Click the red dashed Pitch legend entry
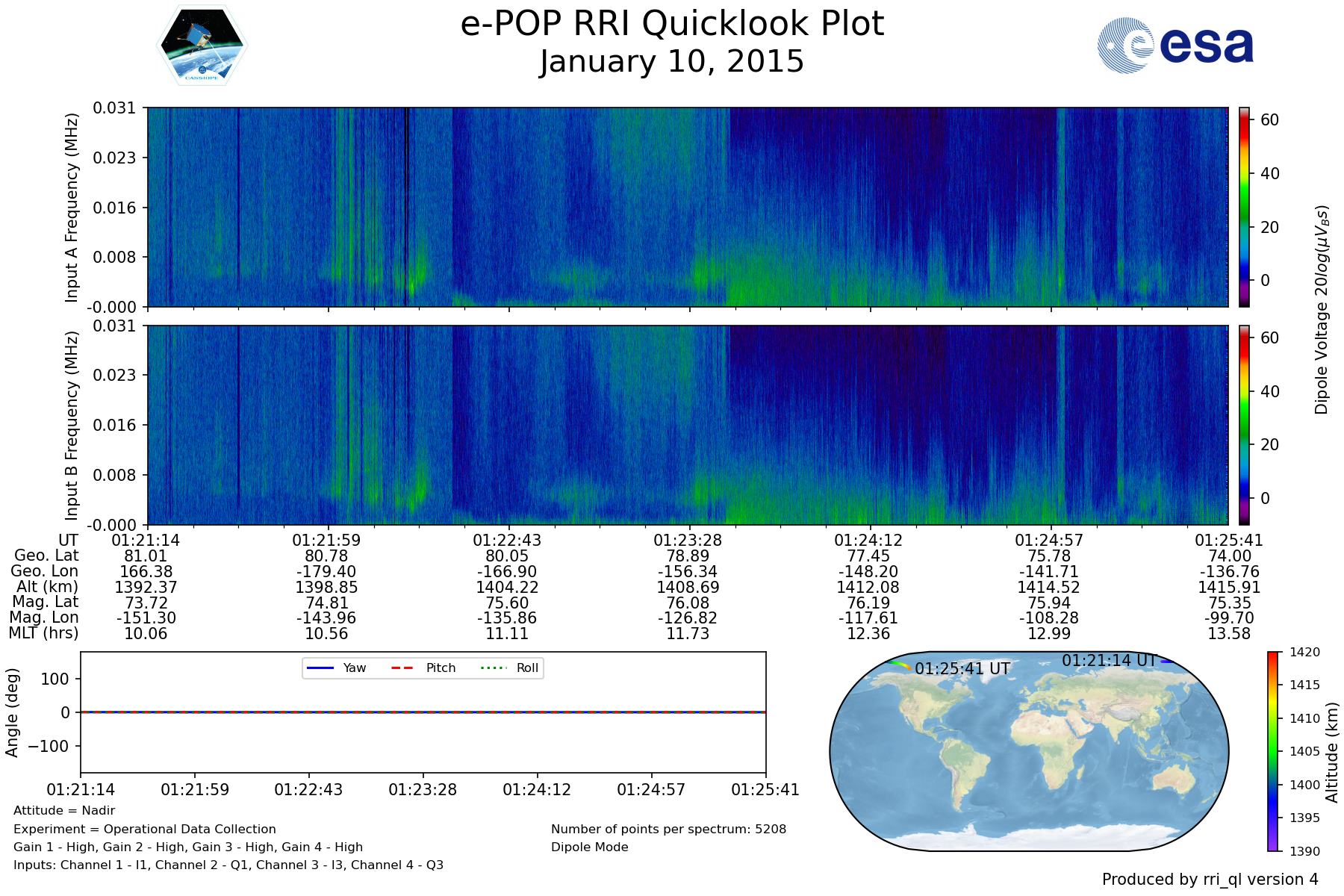The height and width of the screenshot is (896, 1344). [x=423, y=668]
